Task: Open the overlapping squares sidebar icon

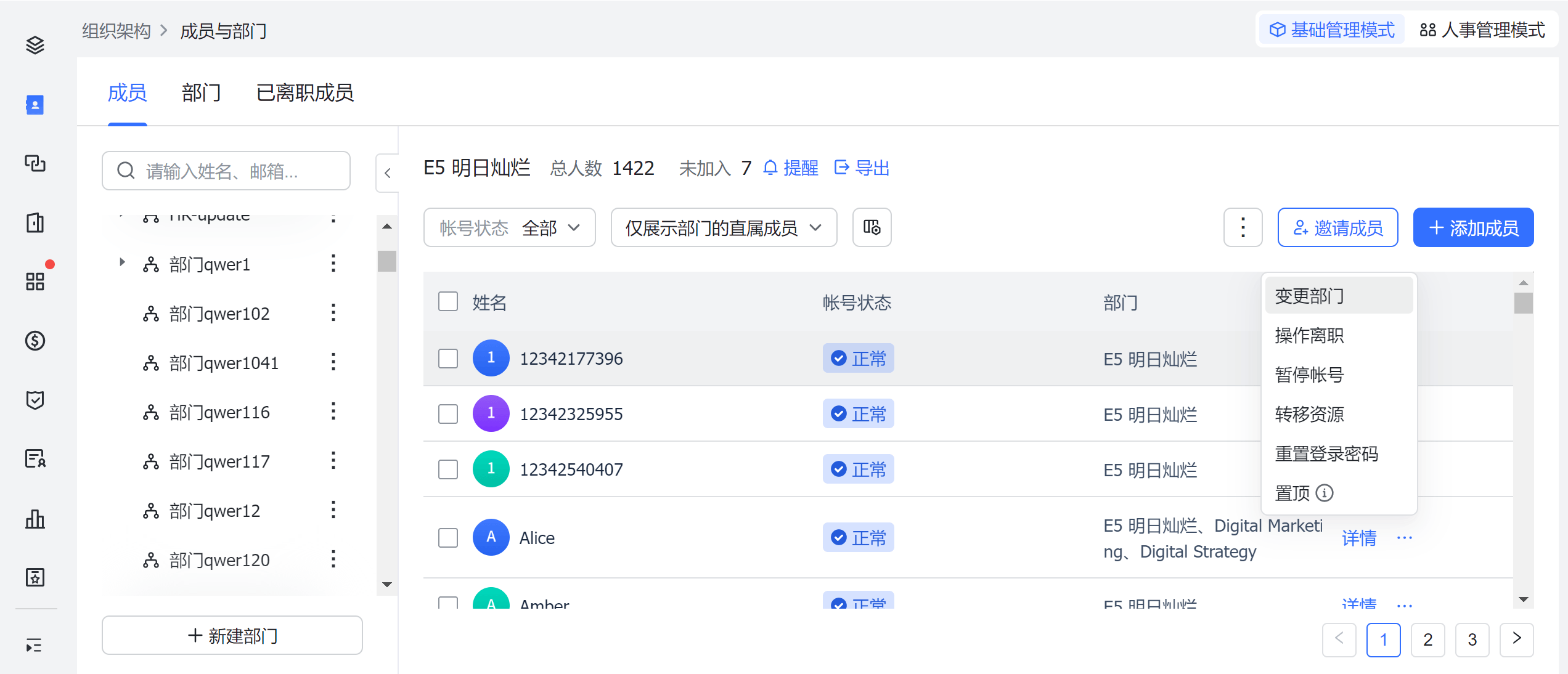Action: click(x=35, y=163)
